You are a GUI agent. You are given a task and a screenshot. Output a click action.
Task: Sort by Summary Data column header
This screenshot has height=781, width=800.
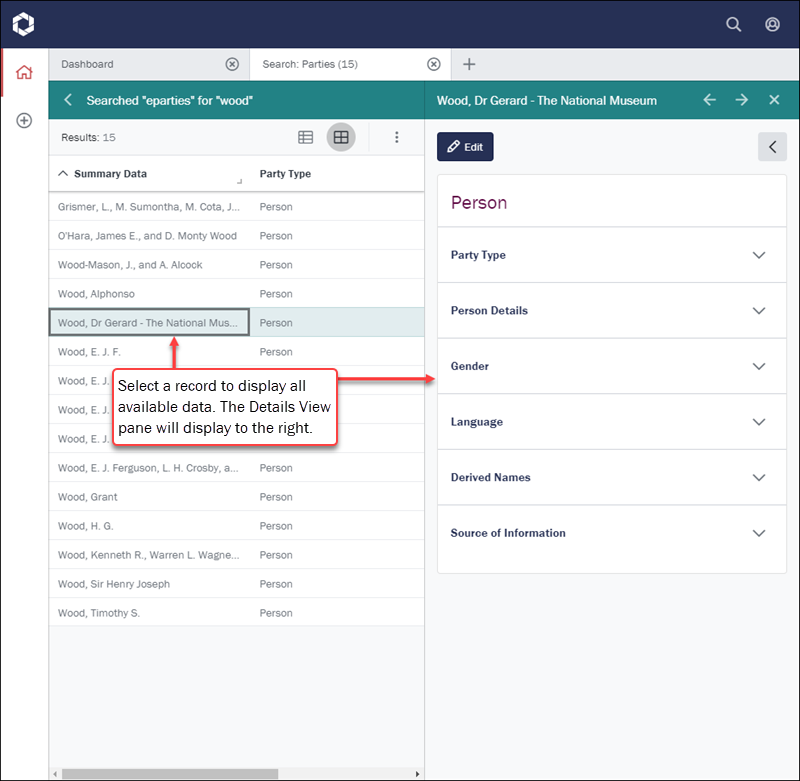click(110, 174)
